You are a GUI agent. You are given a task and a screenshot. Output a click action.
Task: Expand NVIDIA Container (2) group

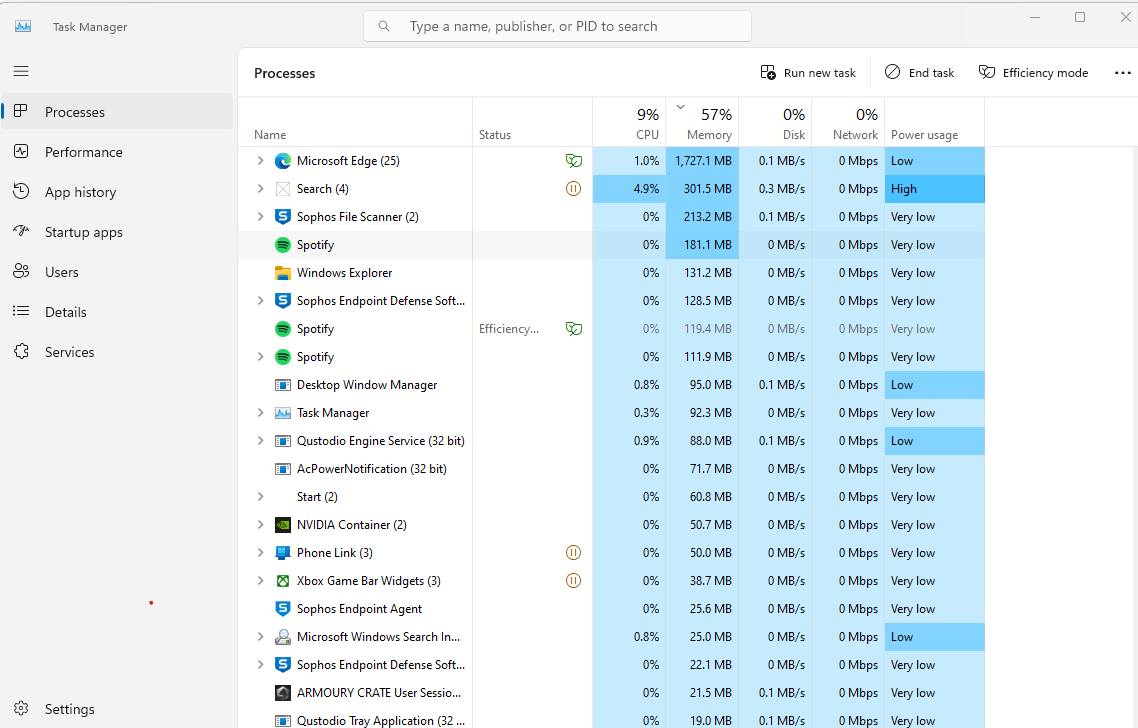[x=261, y=525]
